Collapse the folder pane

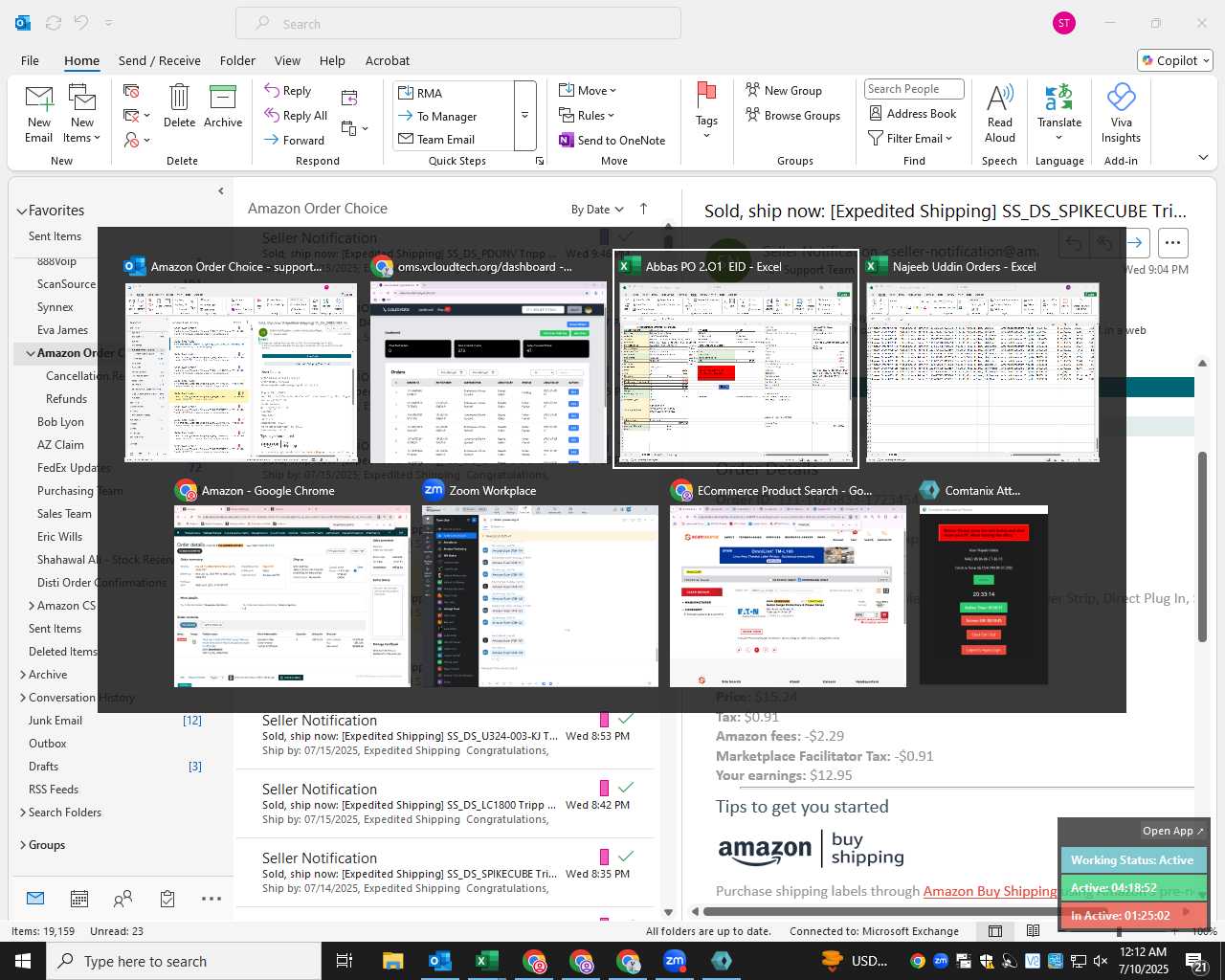click(x=221, y=191)
